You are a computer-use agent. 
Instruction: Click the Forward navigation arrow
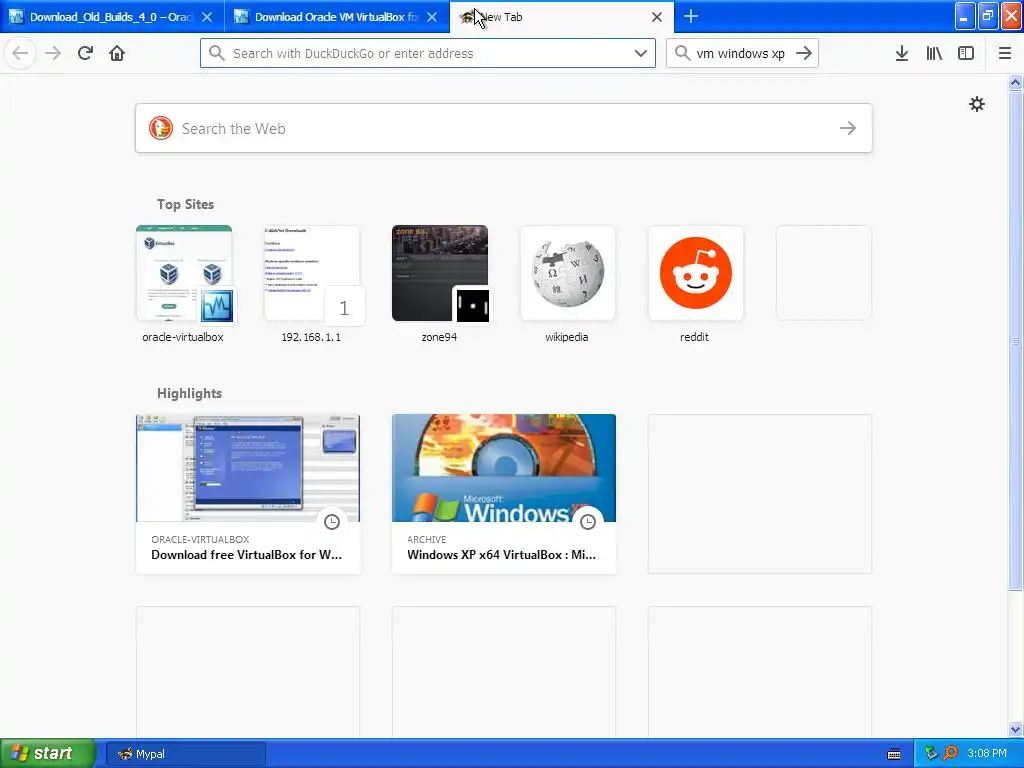tap(53, 53)
